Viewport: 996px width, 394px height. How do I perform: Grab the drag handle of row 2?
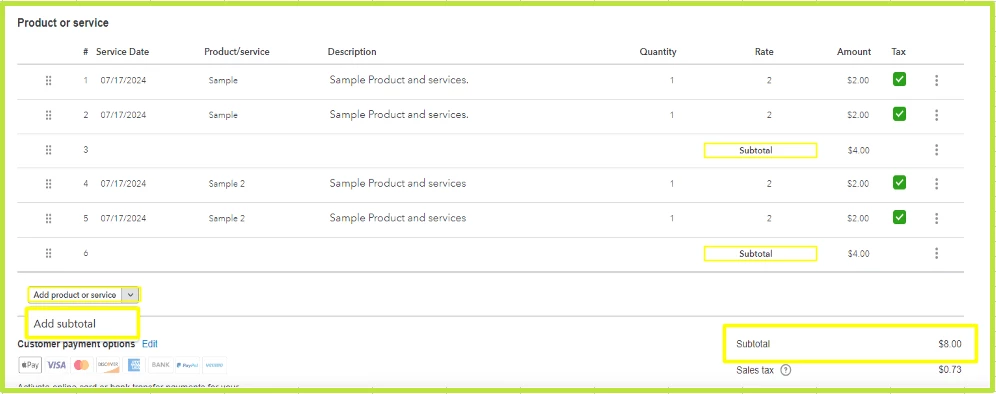pos(48,115)
